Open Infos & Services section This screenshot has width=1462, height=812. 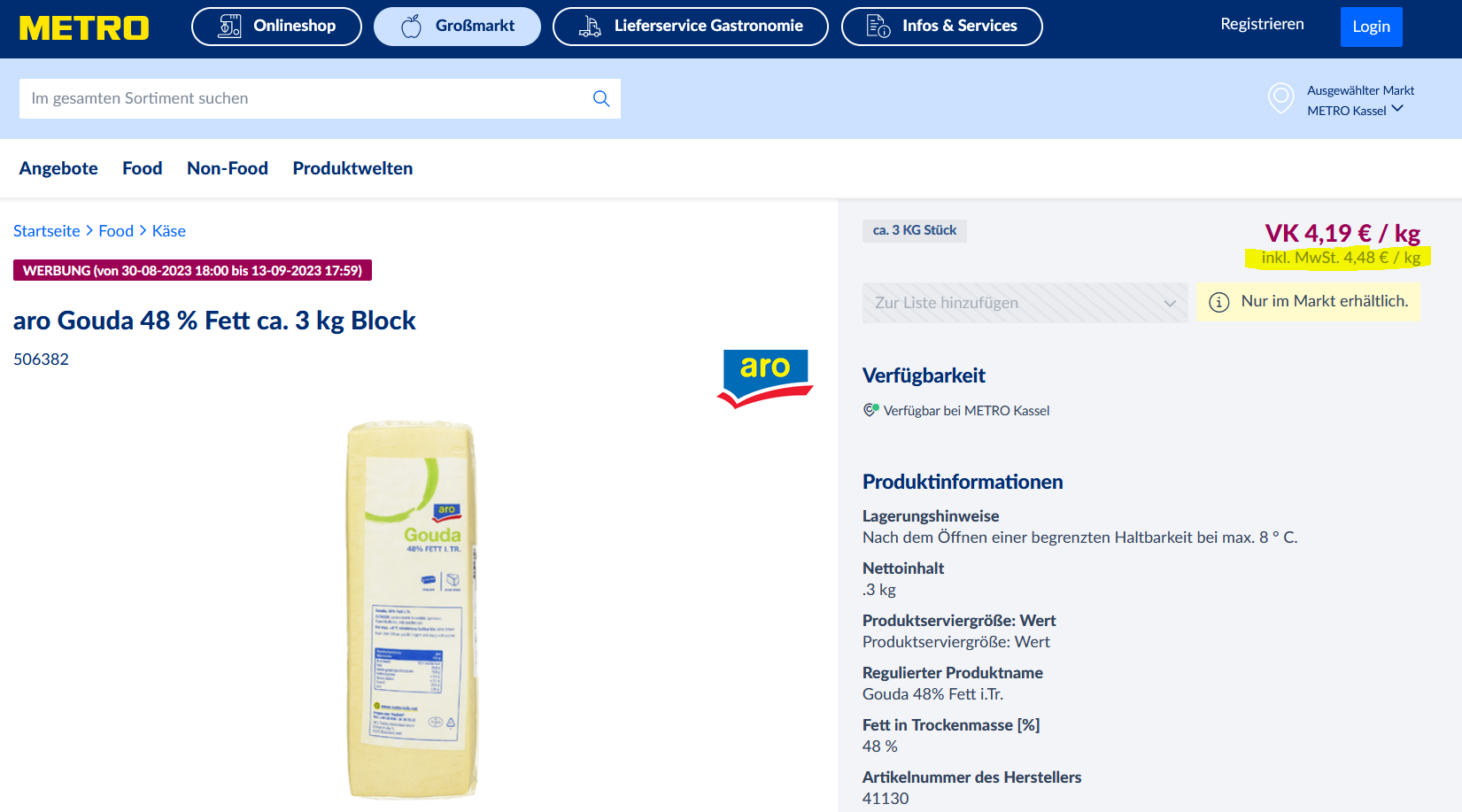941,27
